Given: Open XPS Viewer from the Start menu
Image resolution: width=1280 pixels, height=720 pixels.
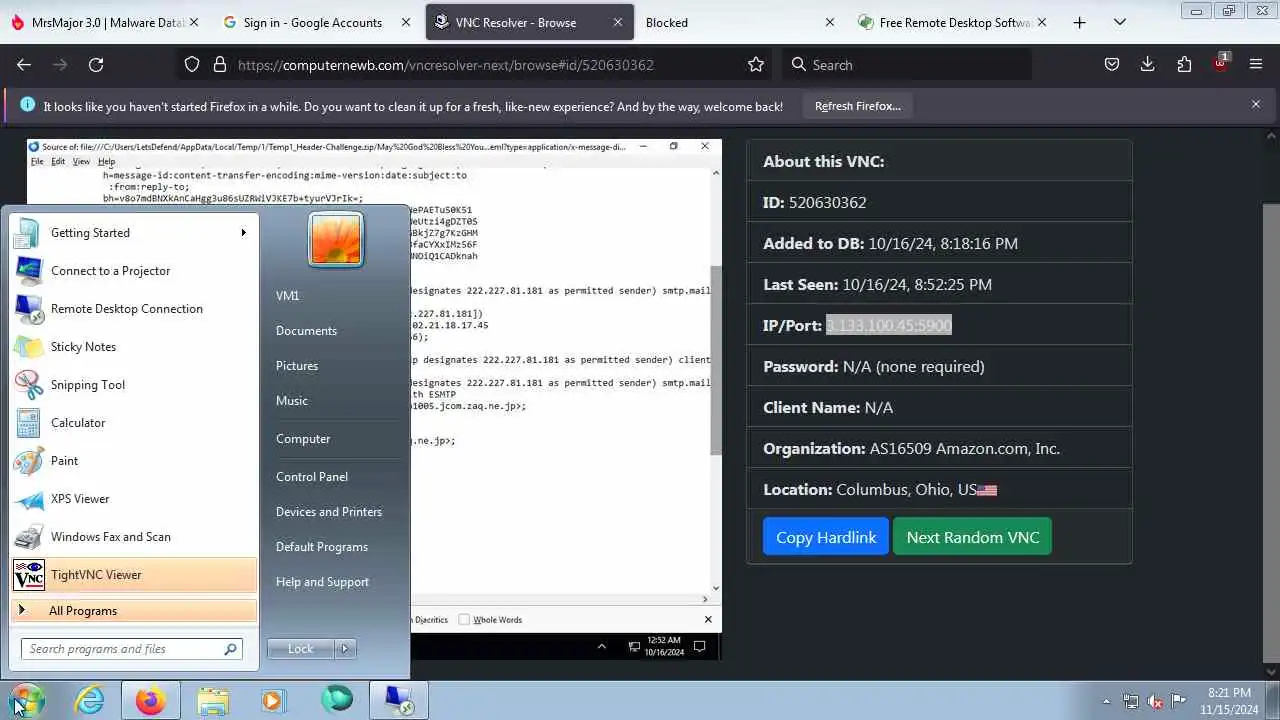Looking at the screenshot, I should tap(134, 499).
